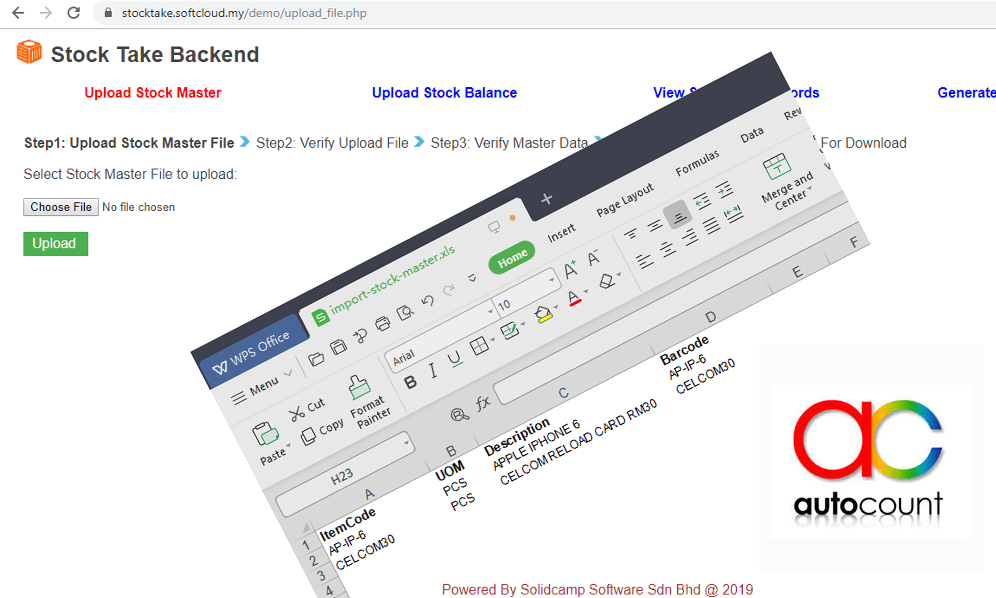Click the red font color swatch
This screenshot has width=996, height=598.
(x=574, y=299)
